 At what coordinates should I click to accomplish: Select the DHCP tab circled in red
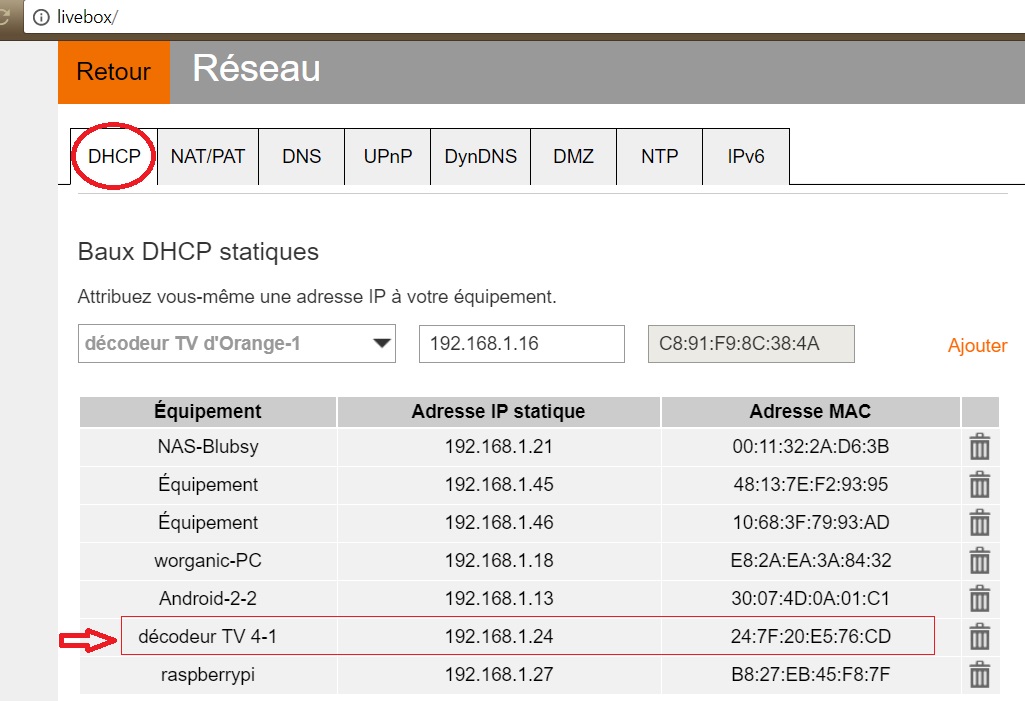113,156
